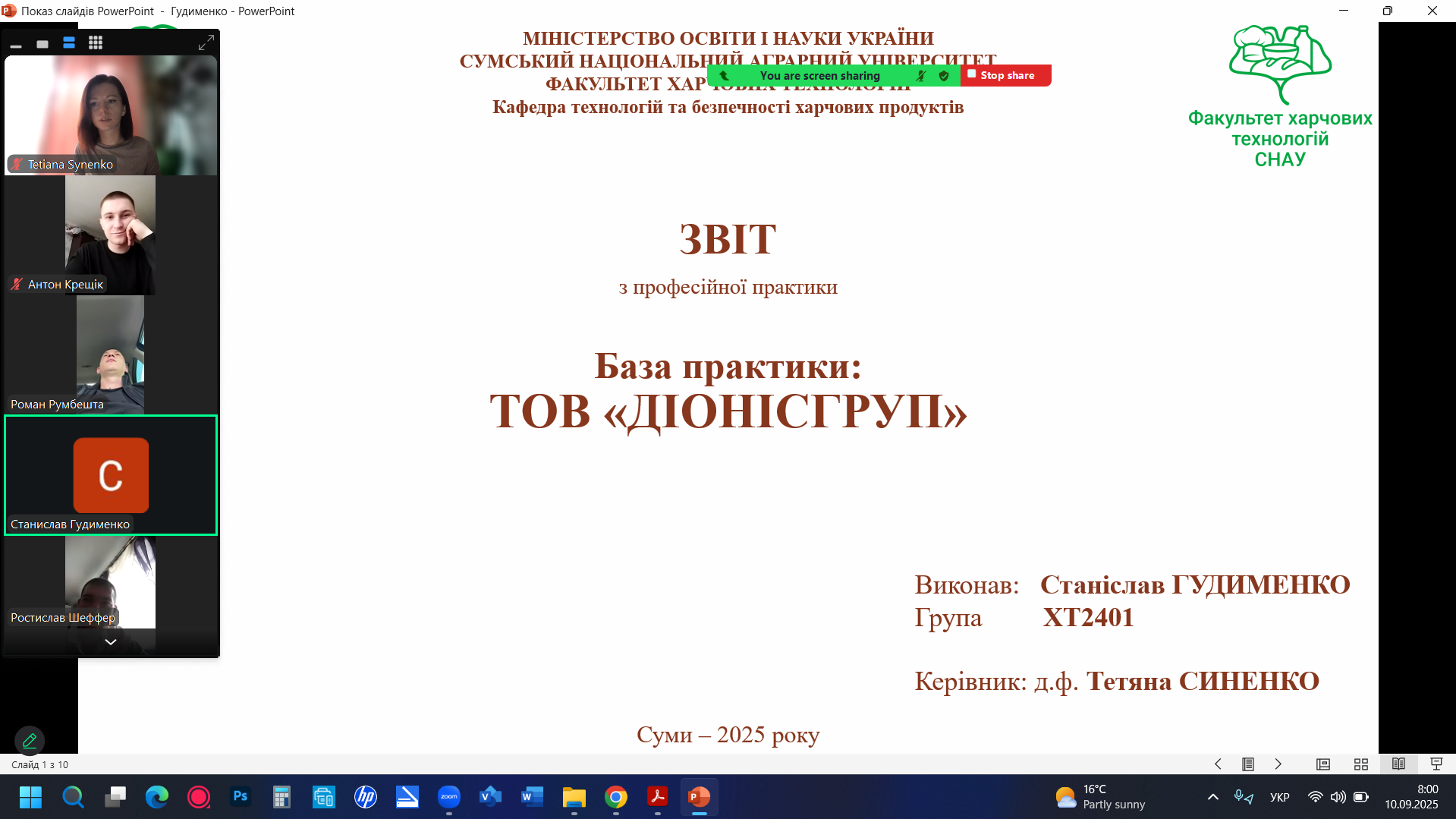Open the Windows Start menu
This screenshot has height=819, width=1456.
point(30,797)
